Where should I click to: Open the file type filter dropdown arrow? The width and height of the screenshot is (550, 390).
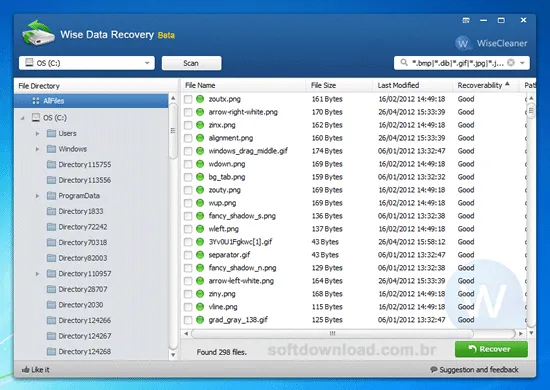point(522,63)
